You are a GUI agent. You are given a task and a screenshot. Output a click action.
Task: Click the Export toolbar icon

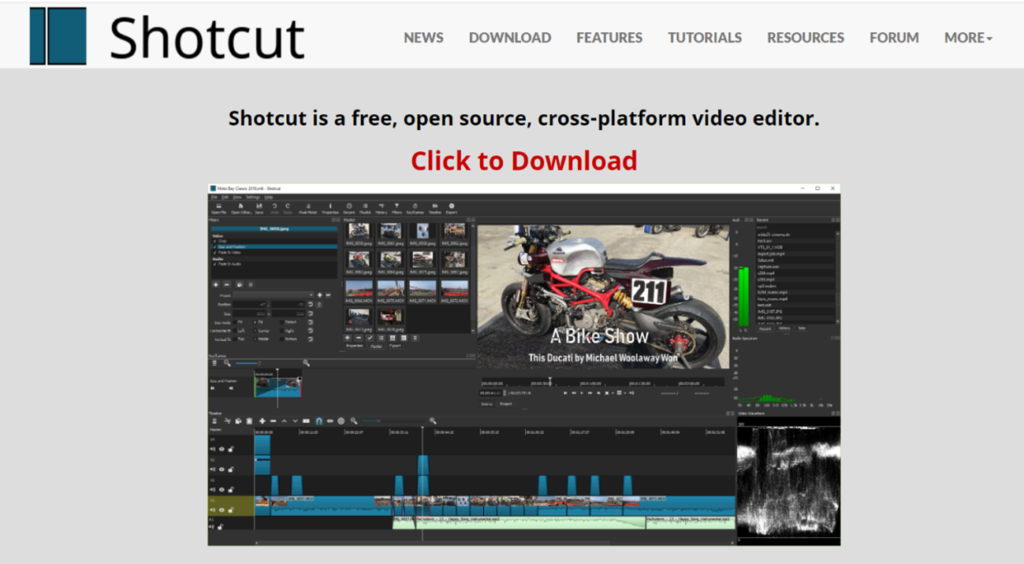(x=451, y=208)
